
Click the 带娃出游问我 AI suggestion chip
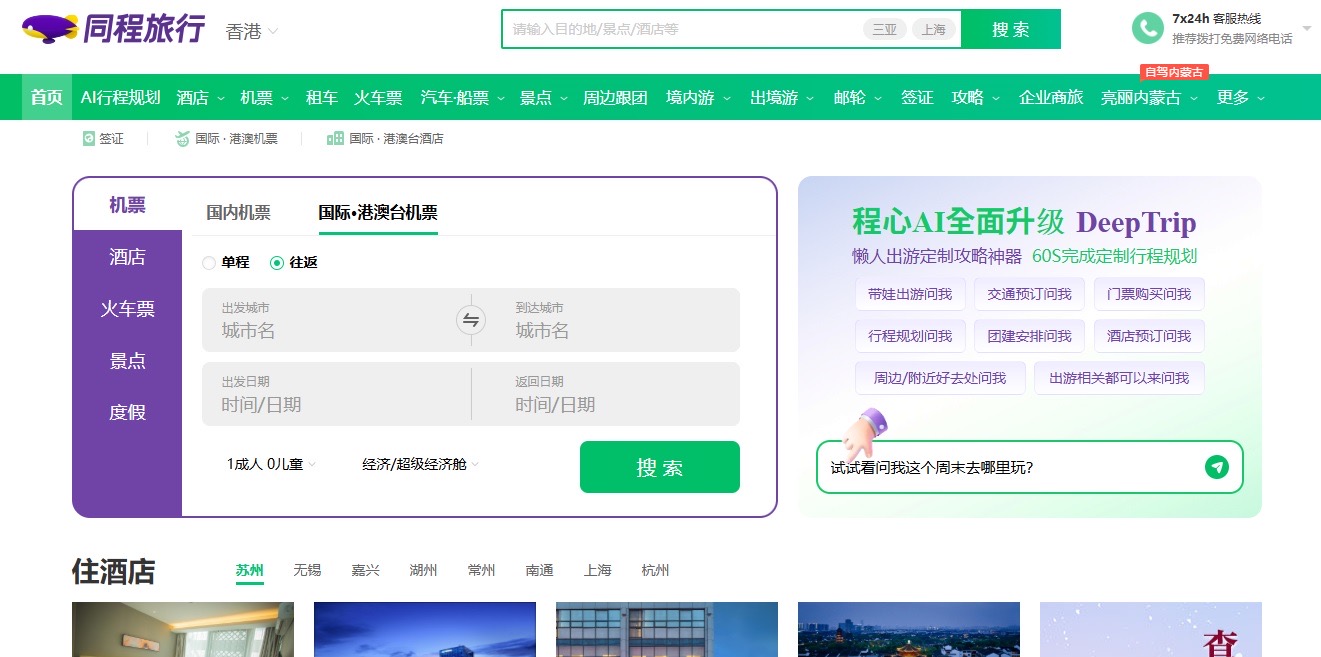click(909, 293)
